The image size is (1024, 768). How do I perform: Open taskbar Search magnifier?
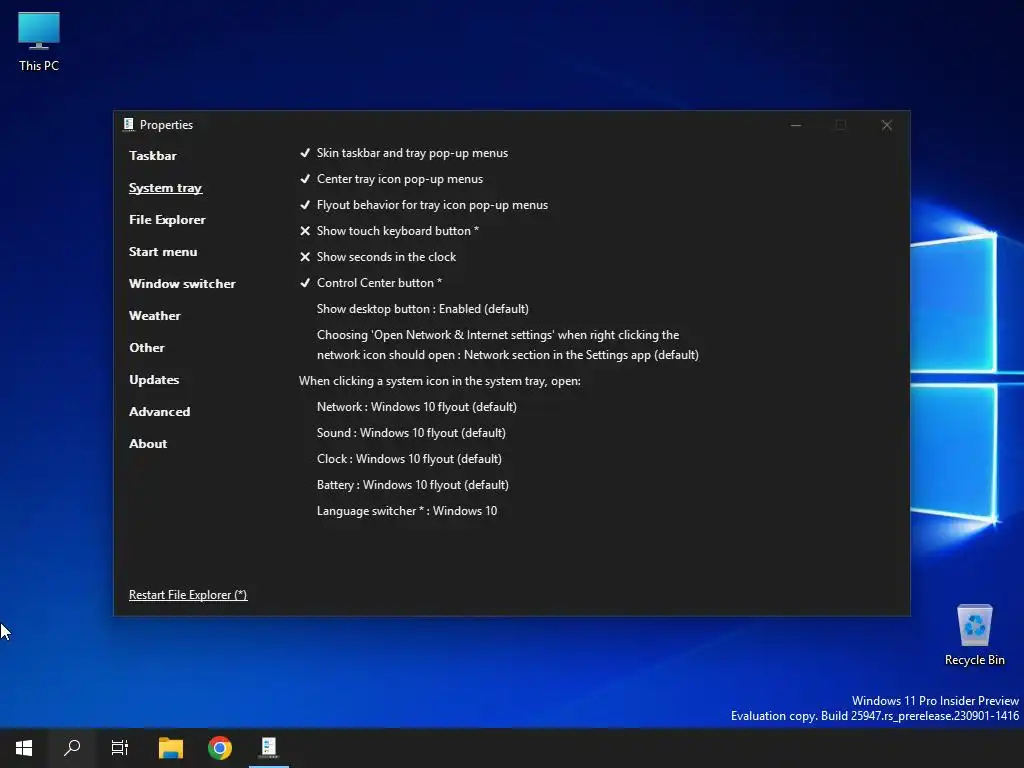tap(72, 747)
